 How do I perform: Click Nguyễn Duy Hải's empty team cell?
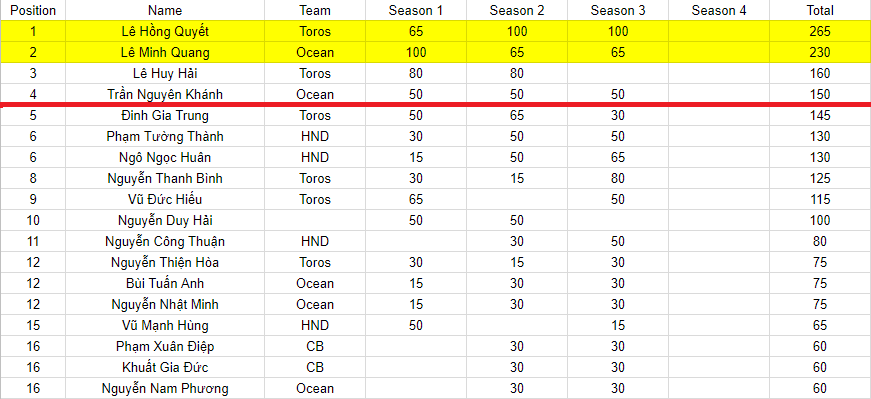(315, 221)
